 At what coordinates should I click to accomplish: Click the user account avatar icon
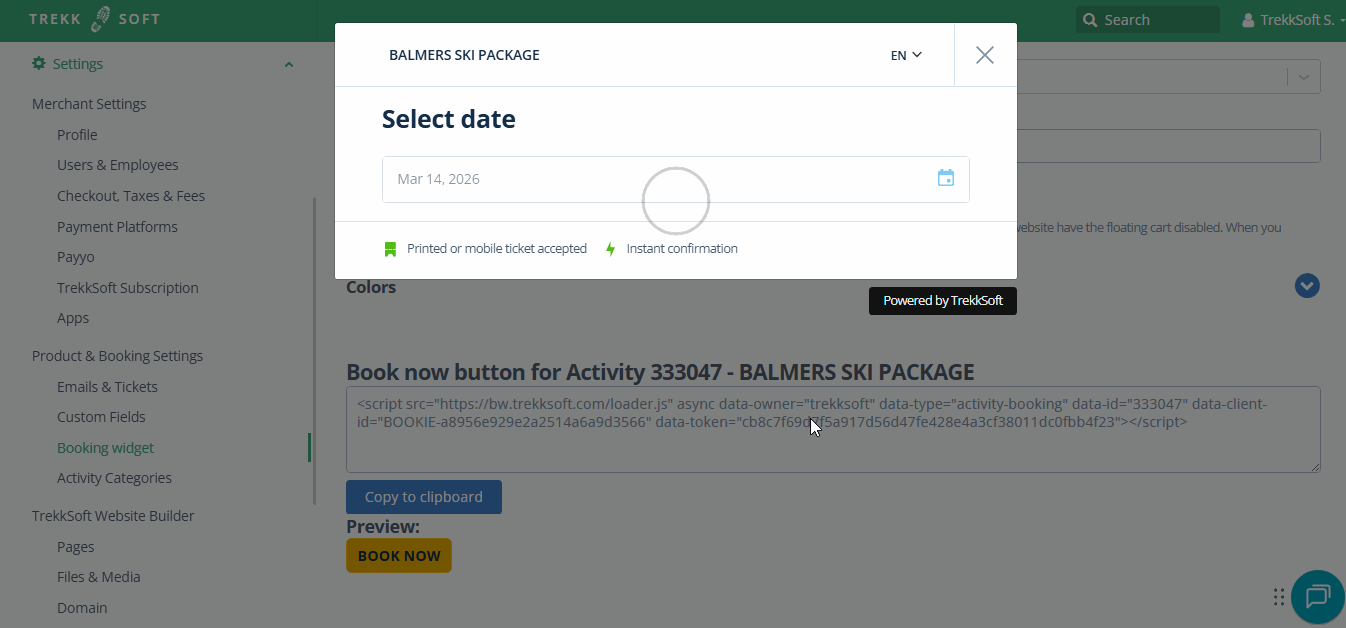(x=1248, y=20)
